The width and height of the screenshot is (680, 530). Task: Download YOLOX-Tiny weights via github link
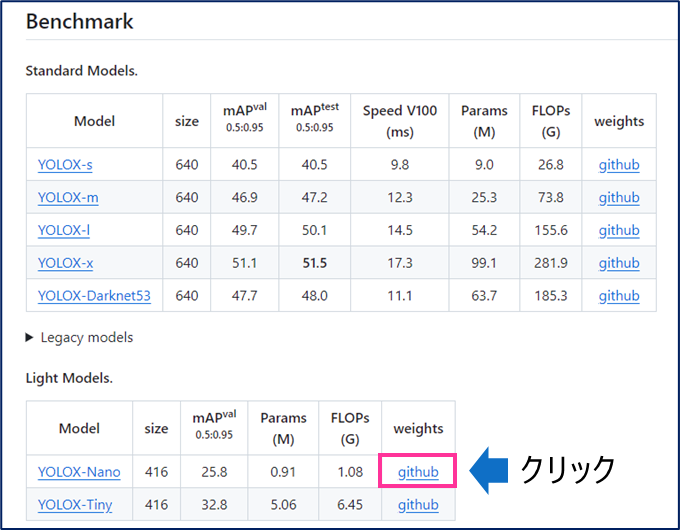point(418,505)
